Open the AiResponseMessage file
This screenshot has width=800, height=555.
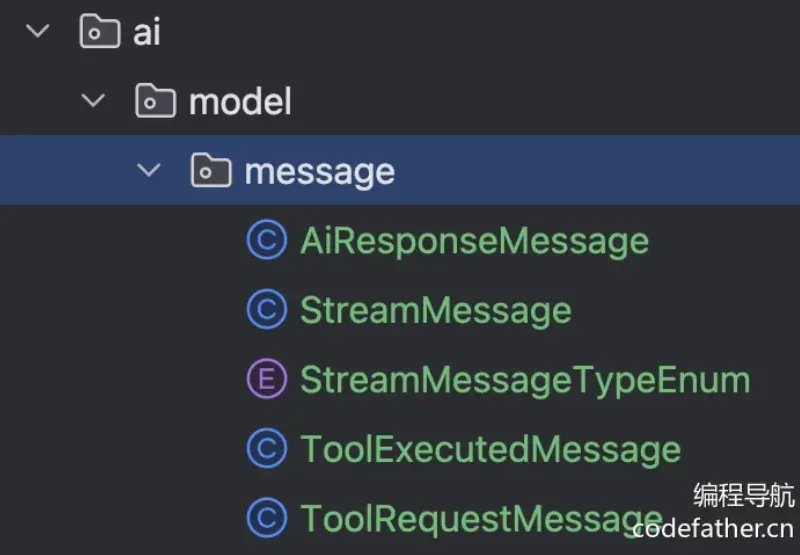tap(474, 241)
